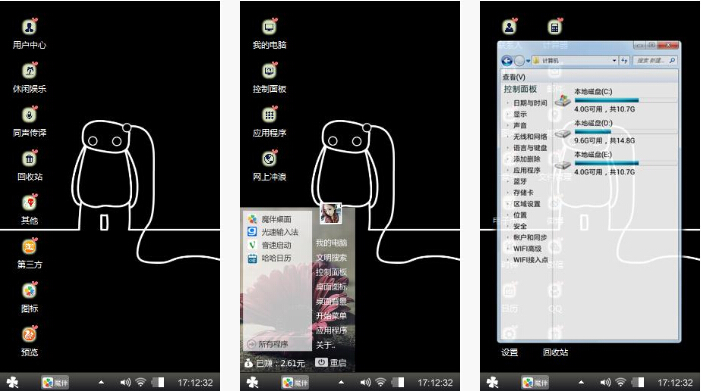Expand the 语言与键盘 tree node

[x=508, y=147]
